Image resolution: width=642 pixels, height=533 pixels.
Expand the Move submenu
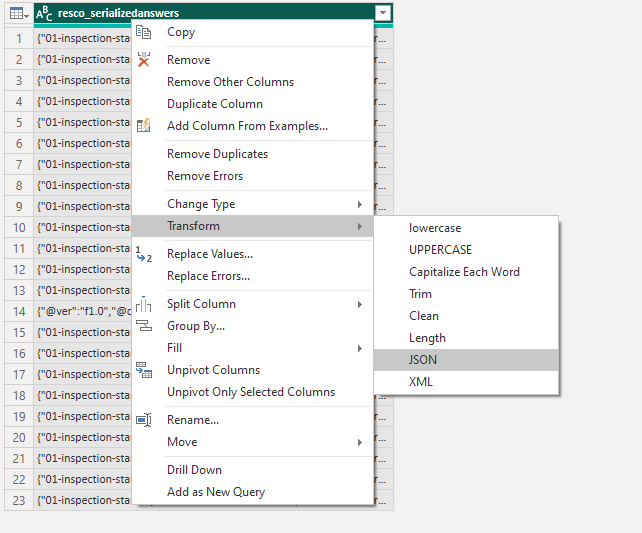(252, 442)
